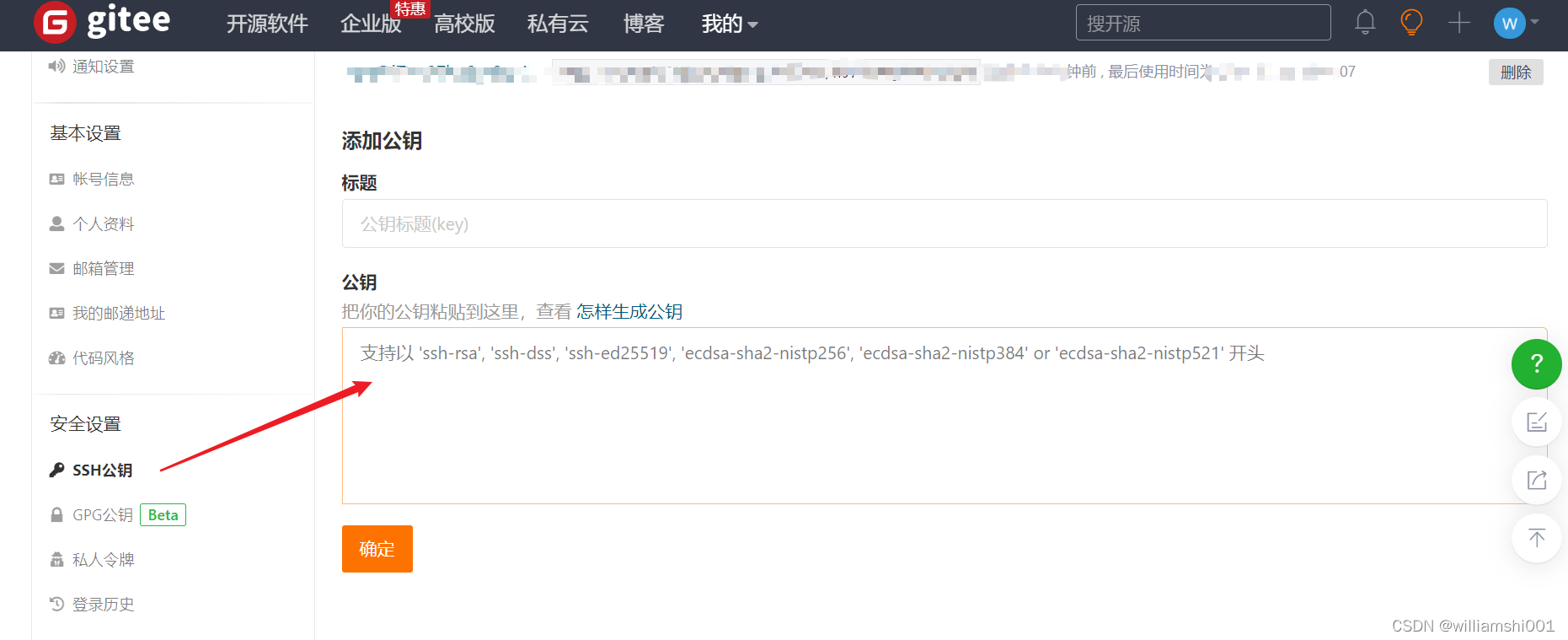
Task: Click the public key textarea
Action: tap(945, 416)
